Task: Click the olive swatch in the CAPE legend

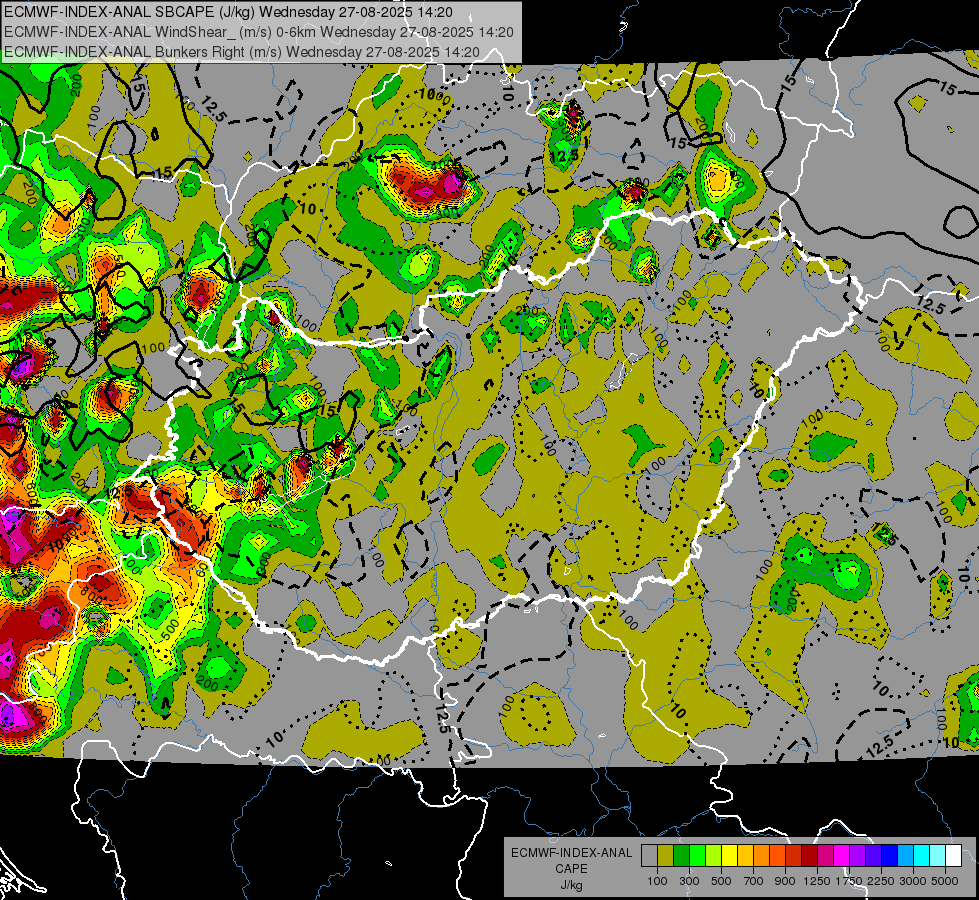Action: coord(665,856)
